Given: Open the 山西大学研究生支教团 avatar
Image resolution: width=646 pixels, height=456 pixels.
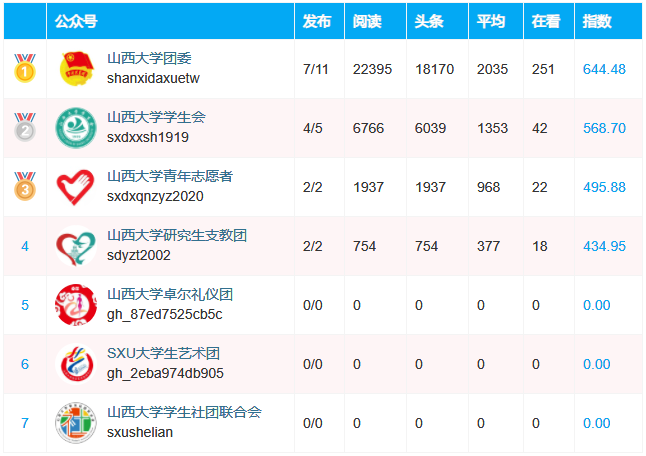Looking at the screenshot, I should click(x=76, y=246).
